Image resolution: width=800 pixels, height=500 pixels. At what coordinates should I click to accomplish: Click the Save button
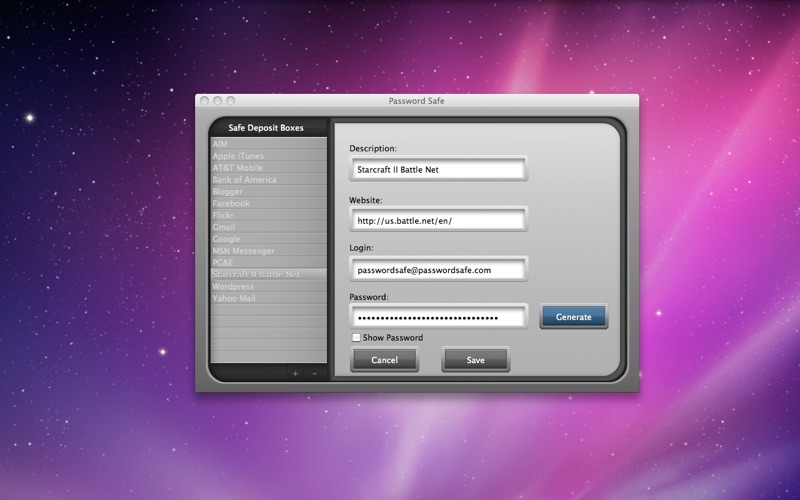click(x=475, y=360)
